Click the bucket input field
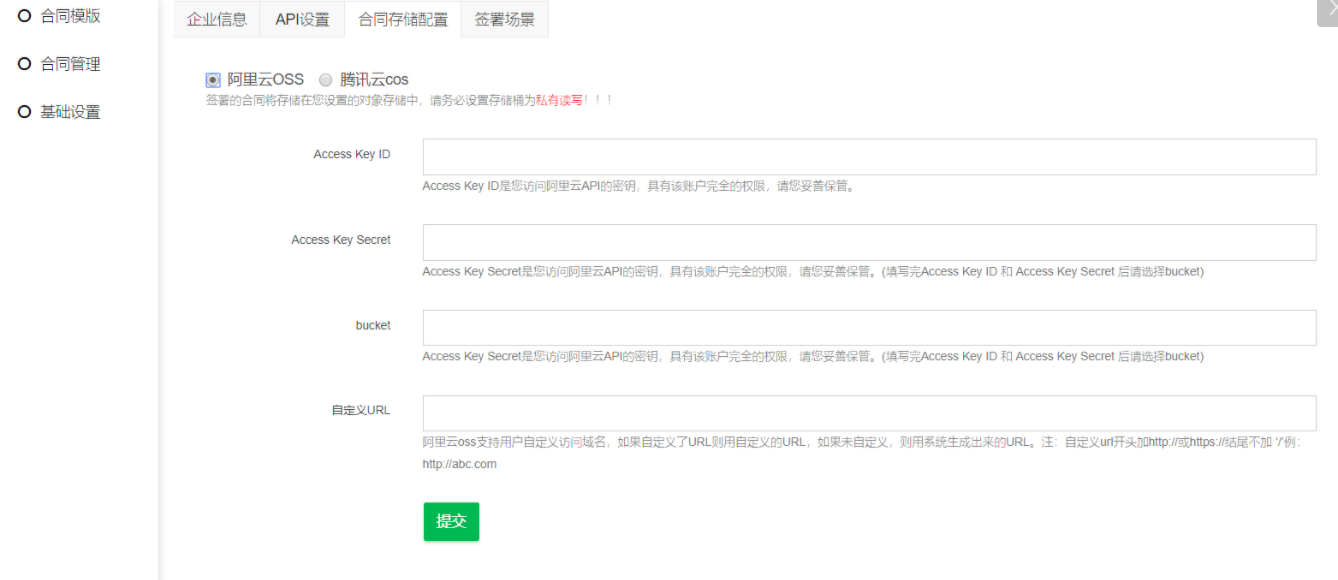This screenshot has width=1338, height=580. [869, 328]
